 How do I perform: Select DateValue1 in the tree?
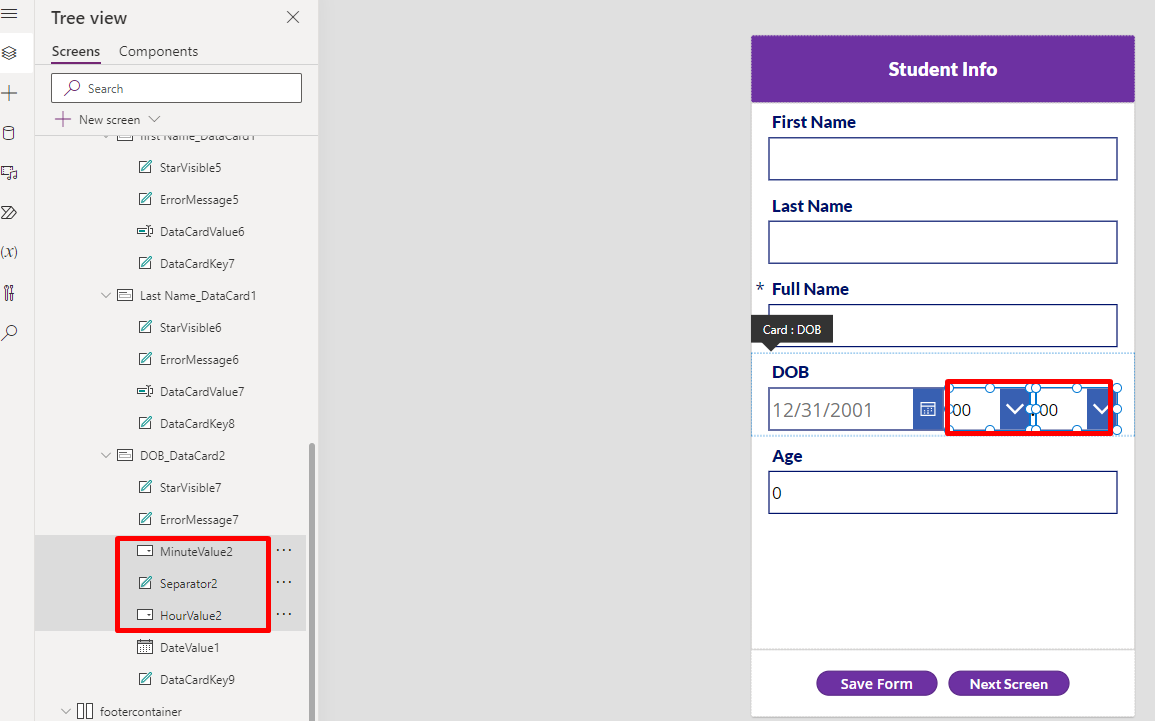coord(189,647)
